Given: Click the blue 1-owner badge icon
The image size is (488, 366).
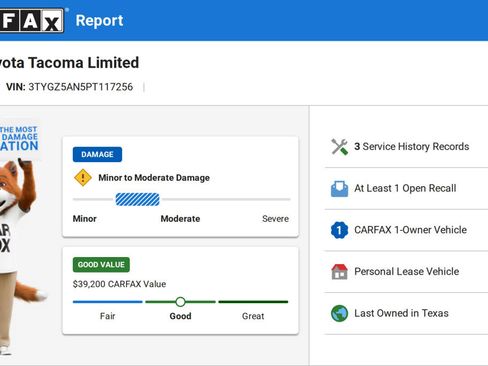Looking at the screenshot, I should click(x=340, y=230).
